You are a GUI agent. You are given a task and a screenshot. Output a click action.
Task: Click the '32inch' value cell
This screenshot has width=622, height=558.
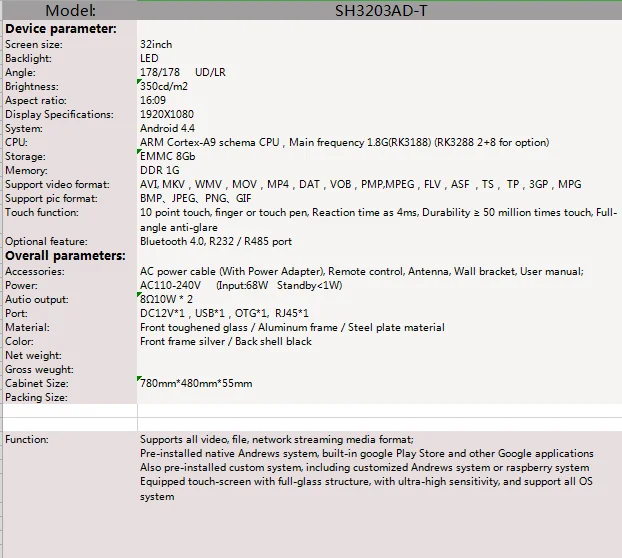(x=156, y=45)
